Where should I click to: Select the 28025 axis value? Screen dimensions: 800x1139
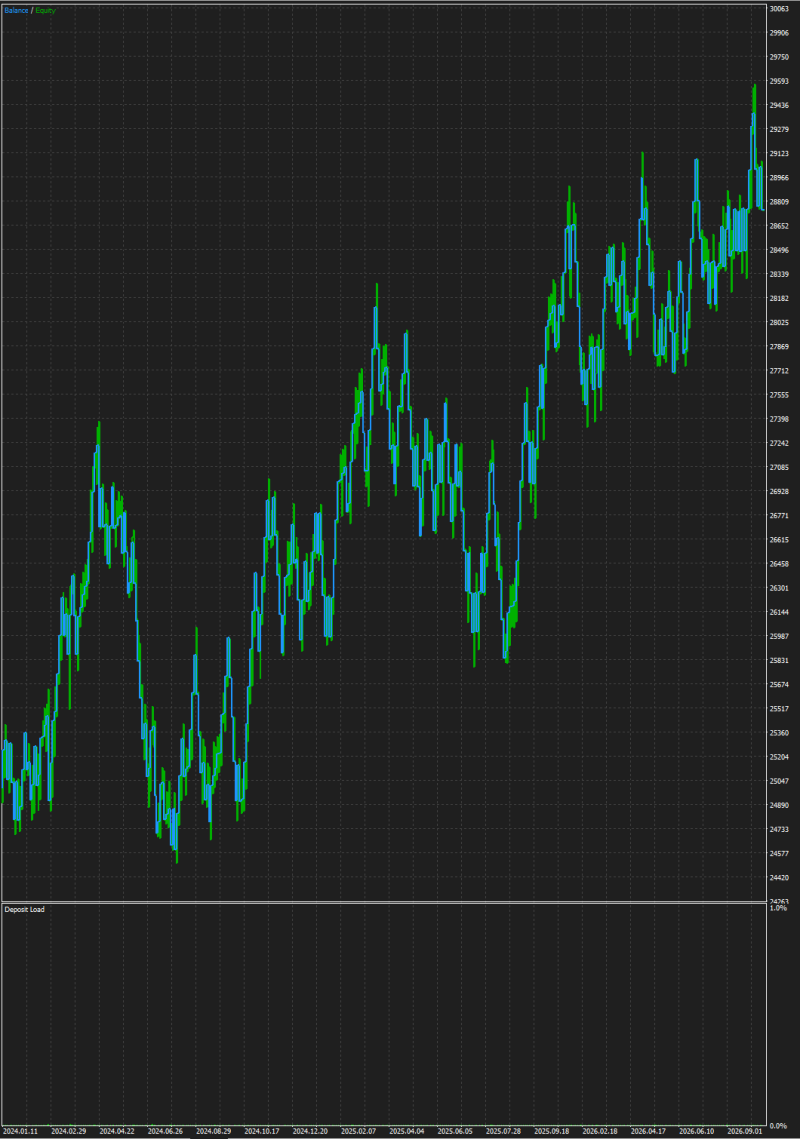point(779,323)
